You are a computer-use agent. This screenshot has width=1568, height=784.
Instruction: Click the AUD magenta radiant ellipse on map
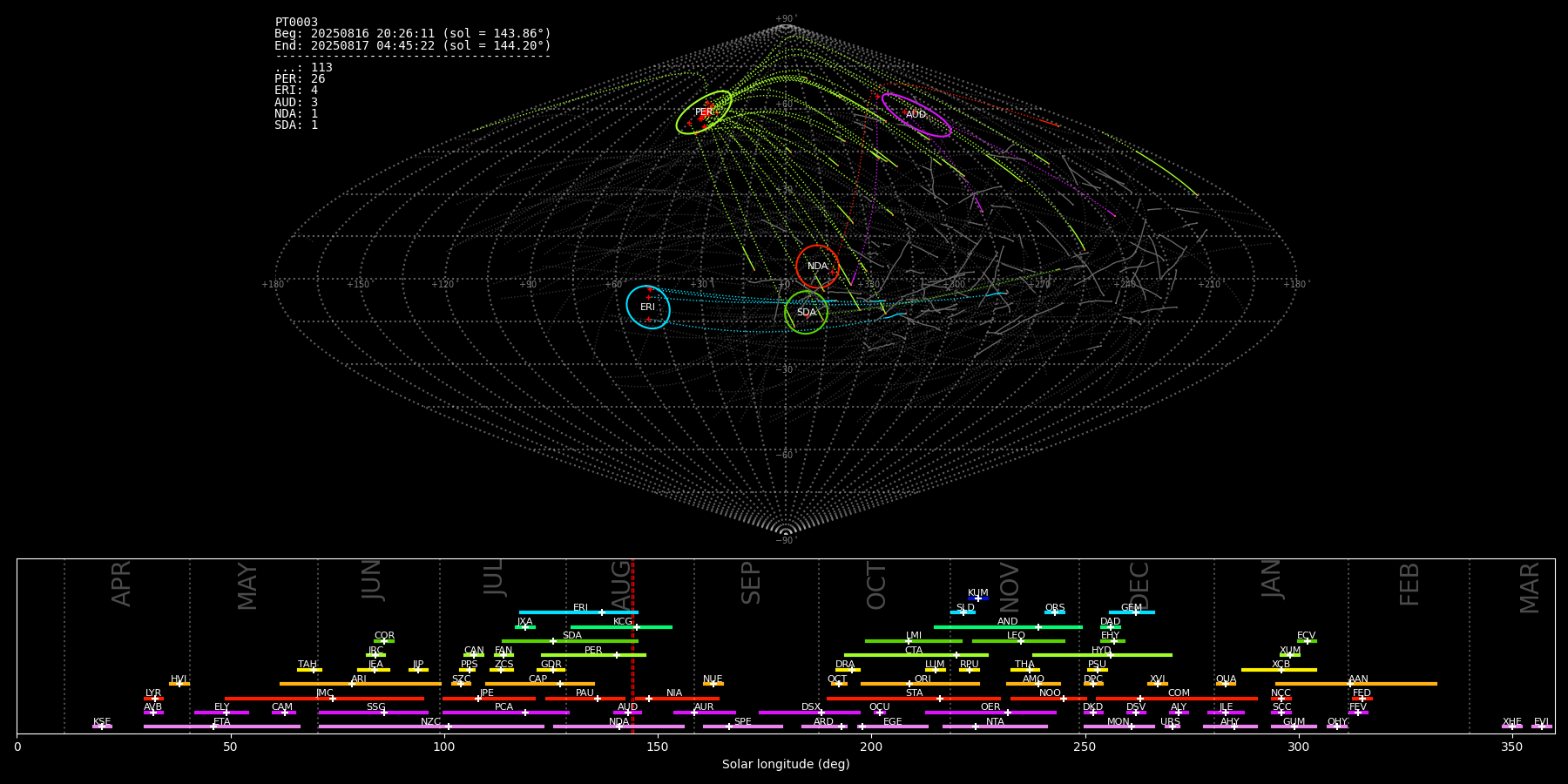pyautogui.click(x=916, y=115)
